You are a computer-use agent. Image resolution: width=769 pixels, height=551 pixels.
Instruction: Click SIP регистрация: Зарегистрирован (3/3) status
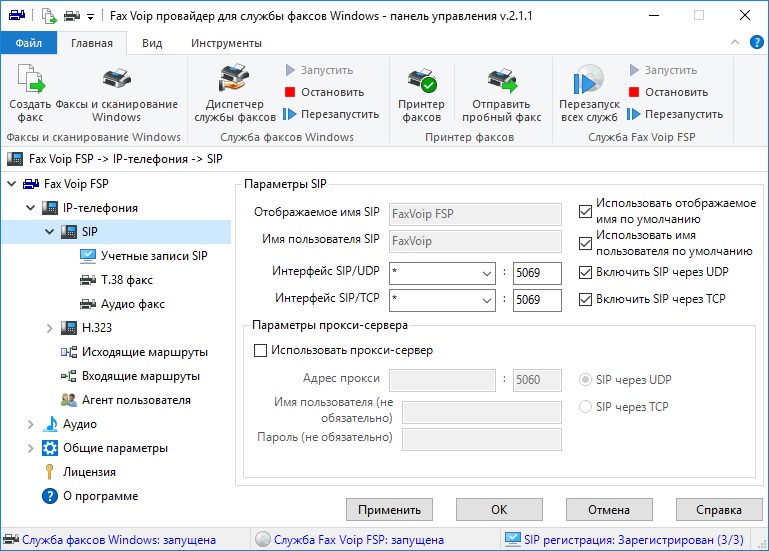[x=625, y=540]
